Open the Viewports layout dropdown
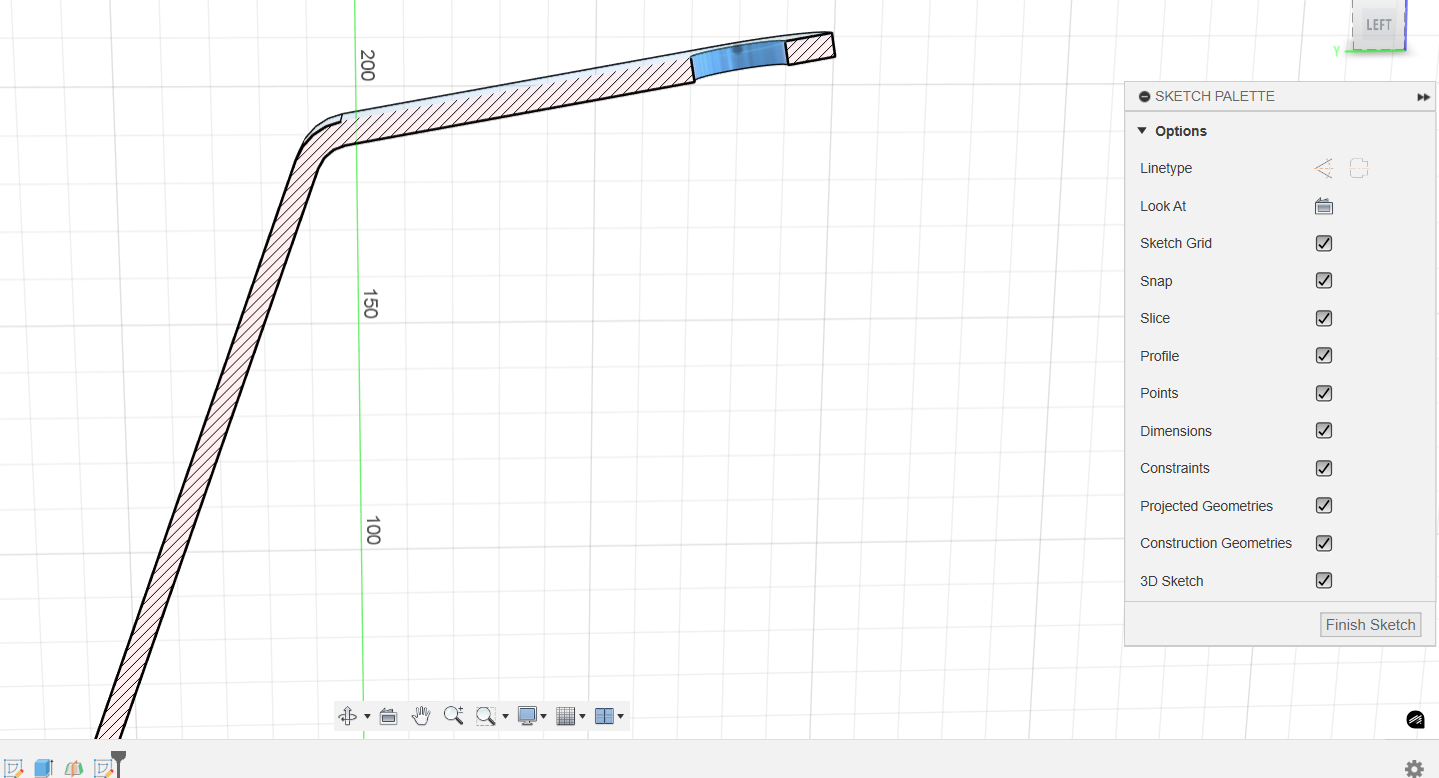Screen dimensions: 1439x778 (609, 716)
